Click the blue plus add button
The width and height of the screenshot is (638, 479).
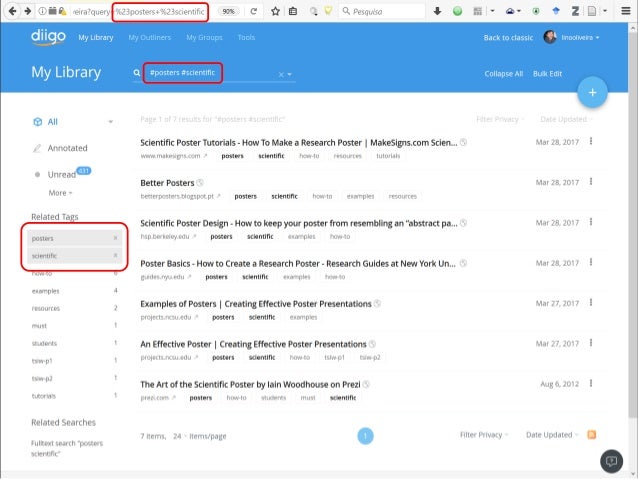pos(592,92)
